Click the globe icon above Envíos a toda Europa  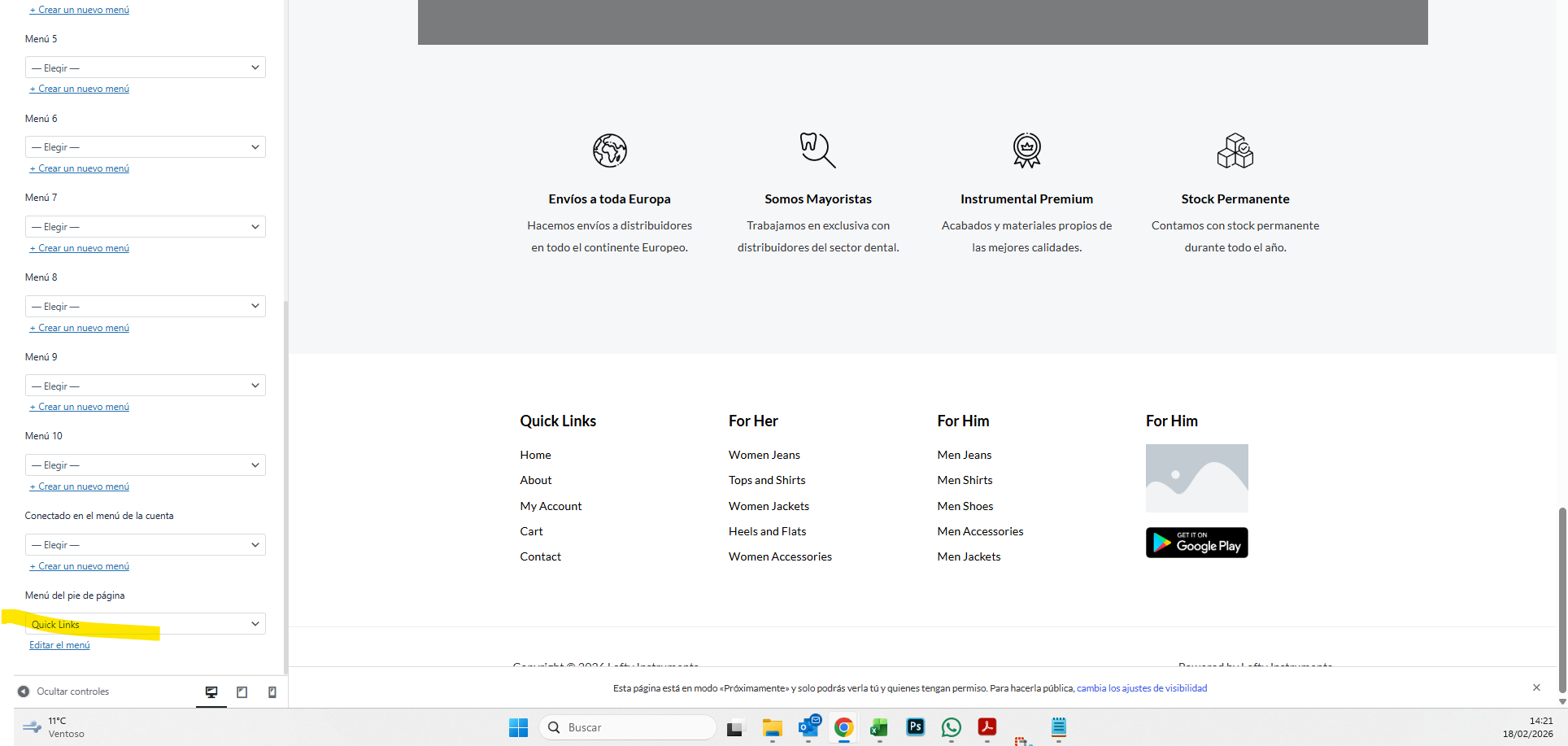click(609, 151)
